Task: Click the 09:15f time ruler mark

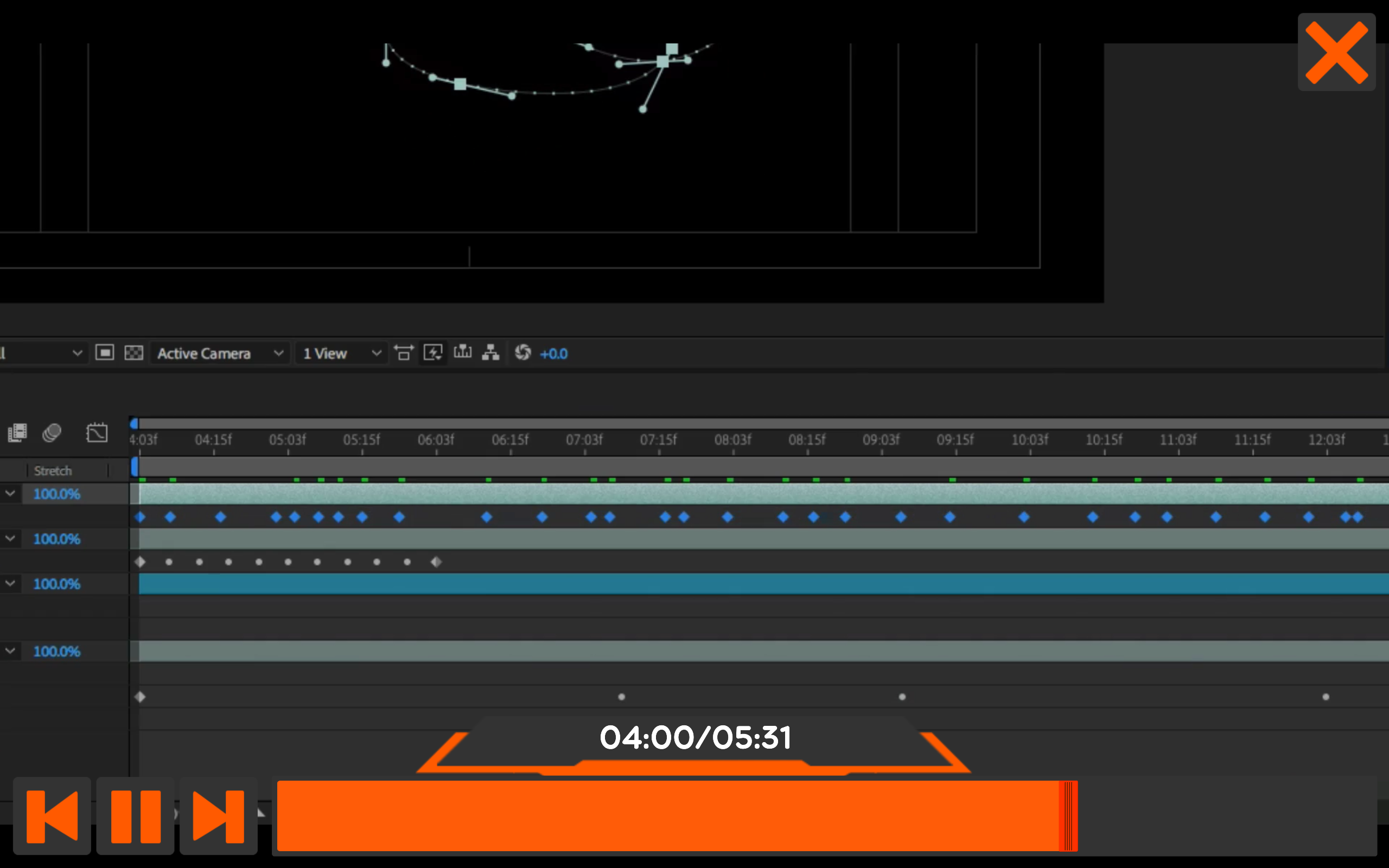Action: click(955, 440)
